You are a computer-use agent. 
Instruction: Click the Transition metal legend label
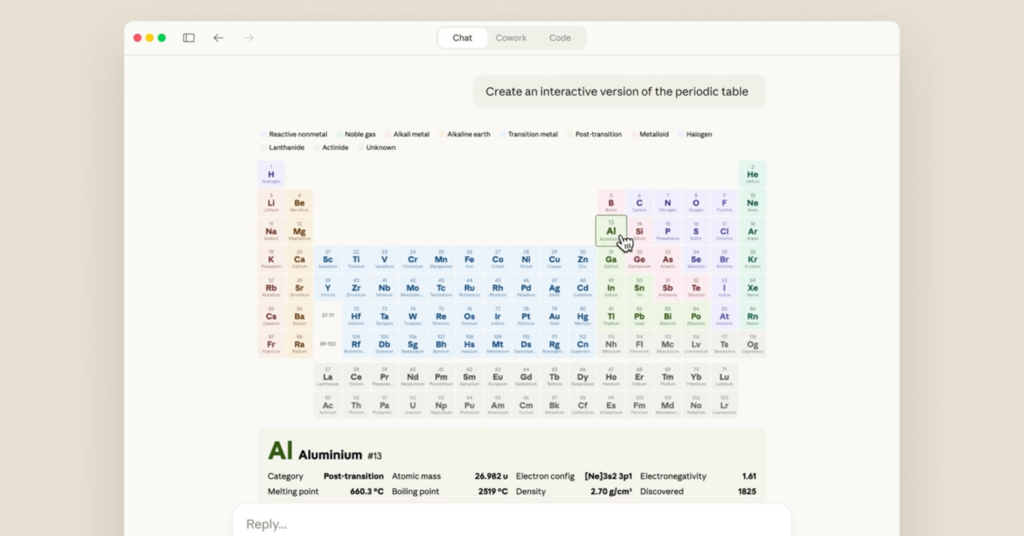point(533,134)
